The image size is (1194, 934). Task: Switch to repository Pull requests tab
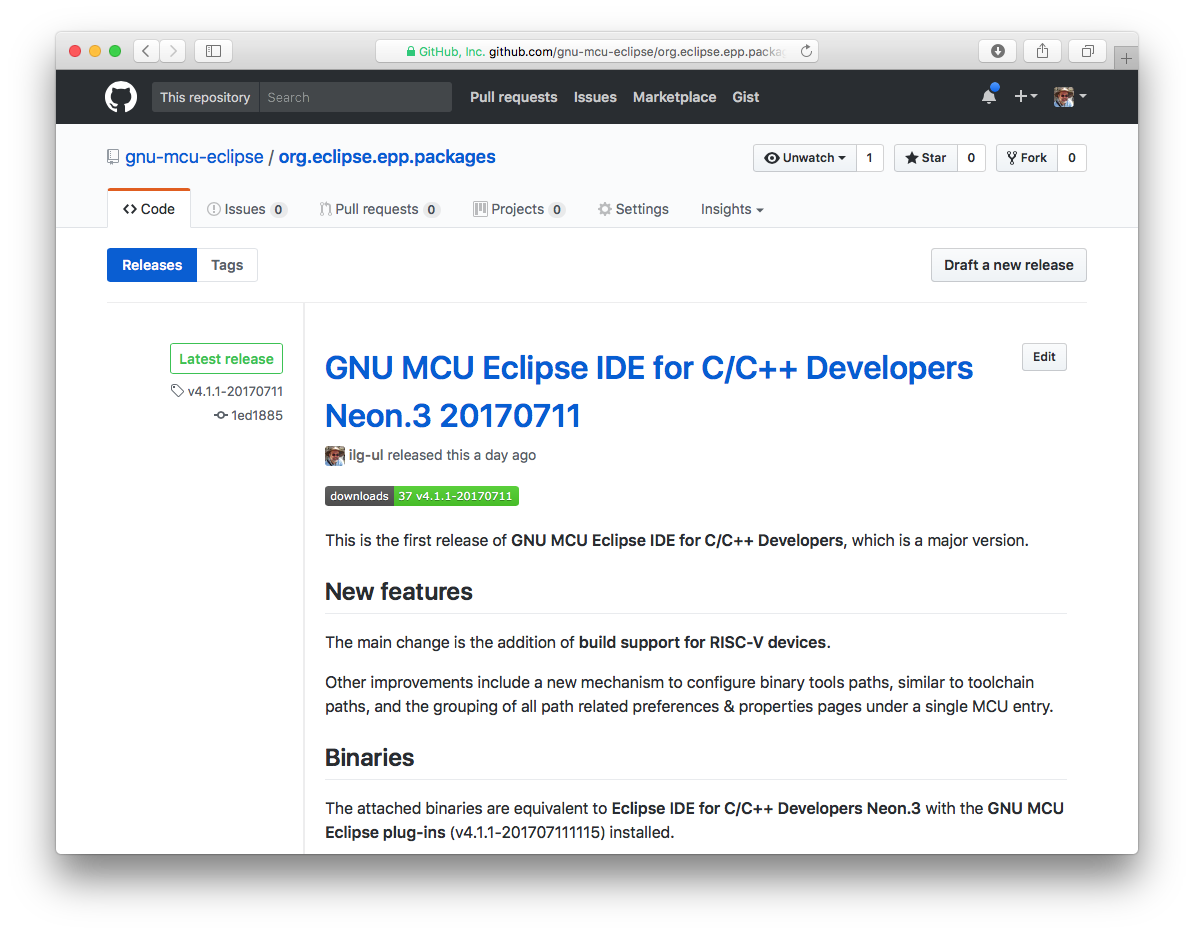(x=379, y=209)
